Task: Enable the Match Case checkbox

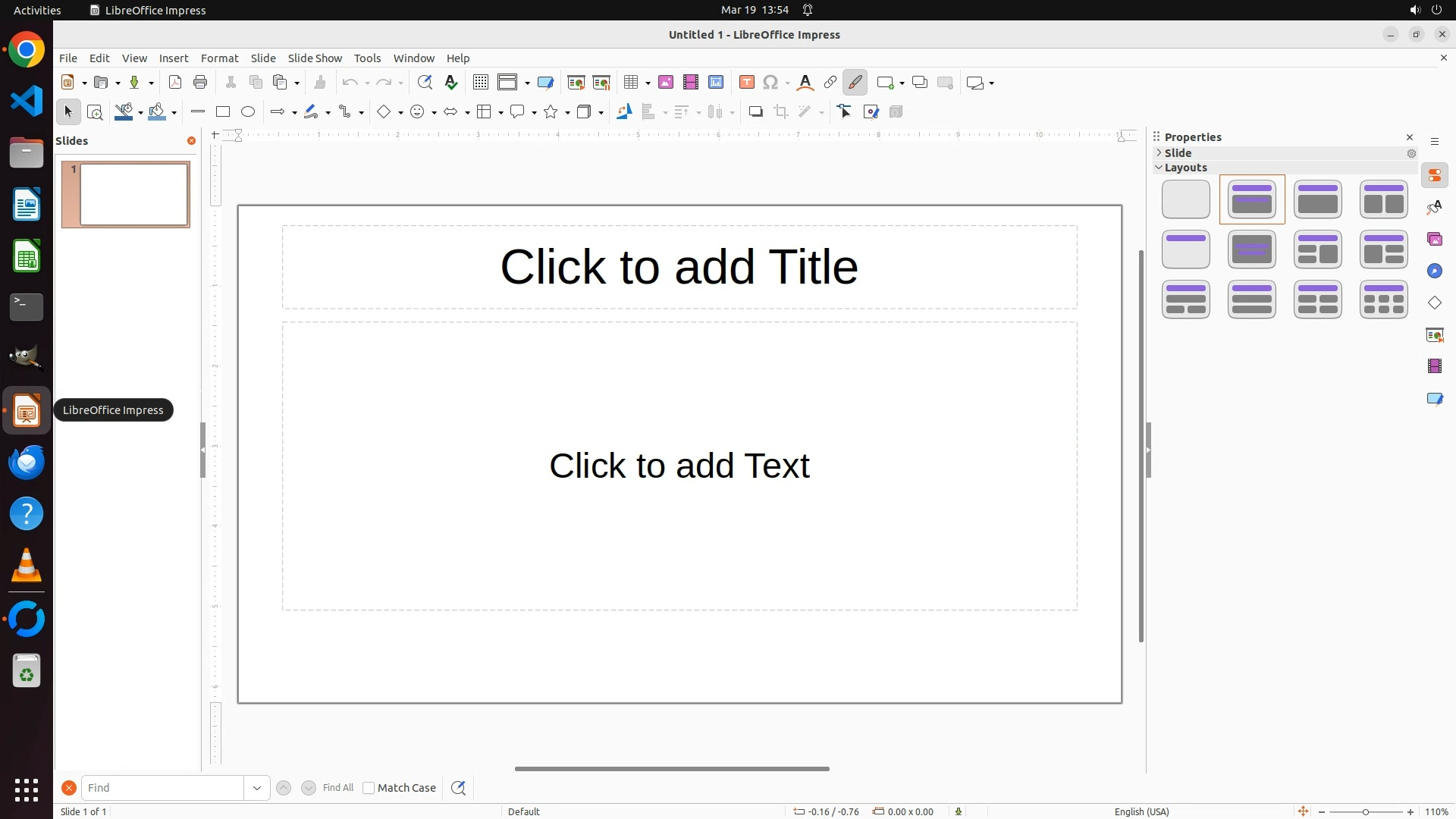Action: pos(369,788)
